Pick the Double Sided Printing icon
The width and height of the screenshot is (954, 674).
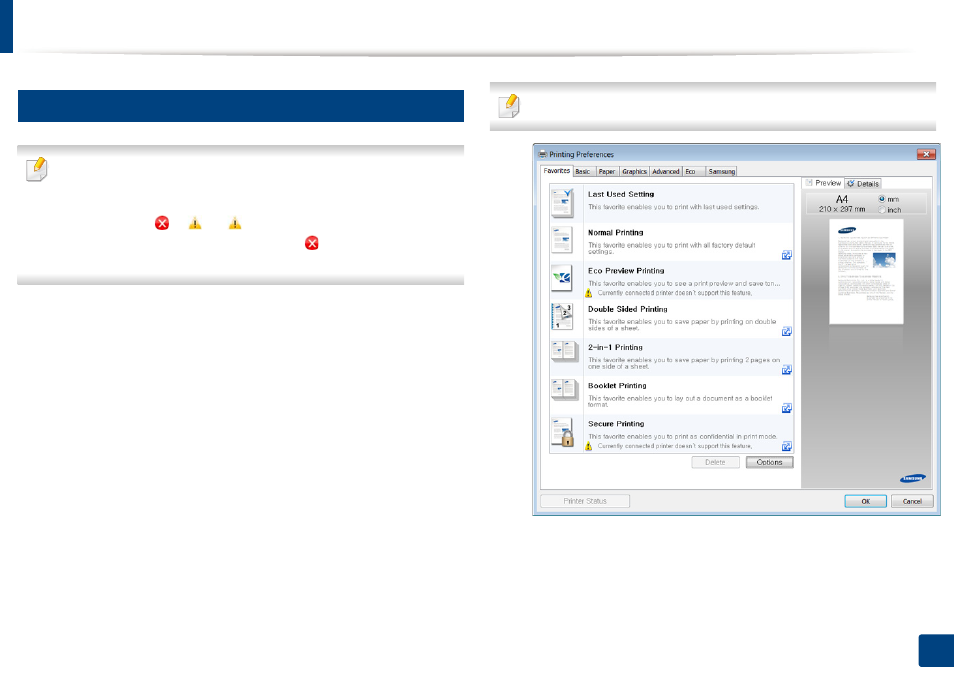pos(562,316)
